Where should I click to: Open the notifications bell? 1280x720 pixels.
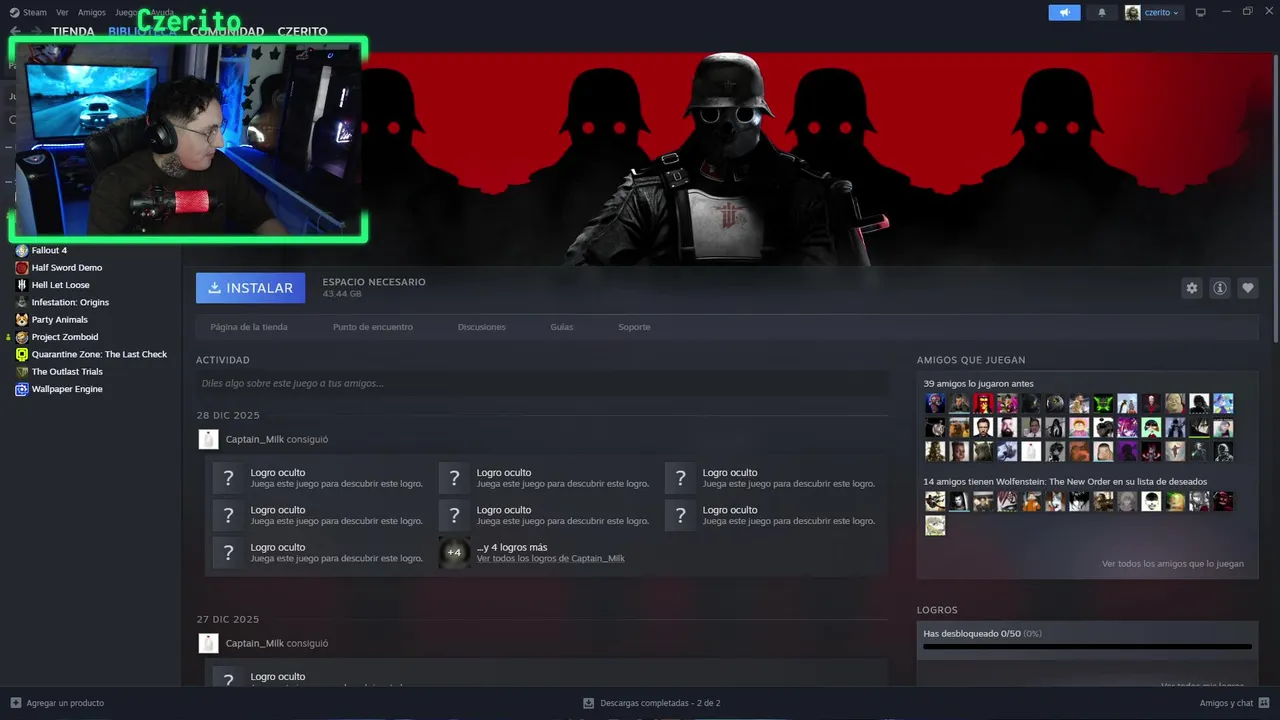click(1102, 13)
